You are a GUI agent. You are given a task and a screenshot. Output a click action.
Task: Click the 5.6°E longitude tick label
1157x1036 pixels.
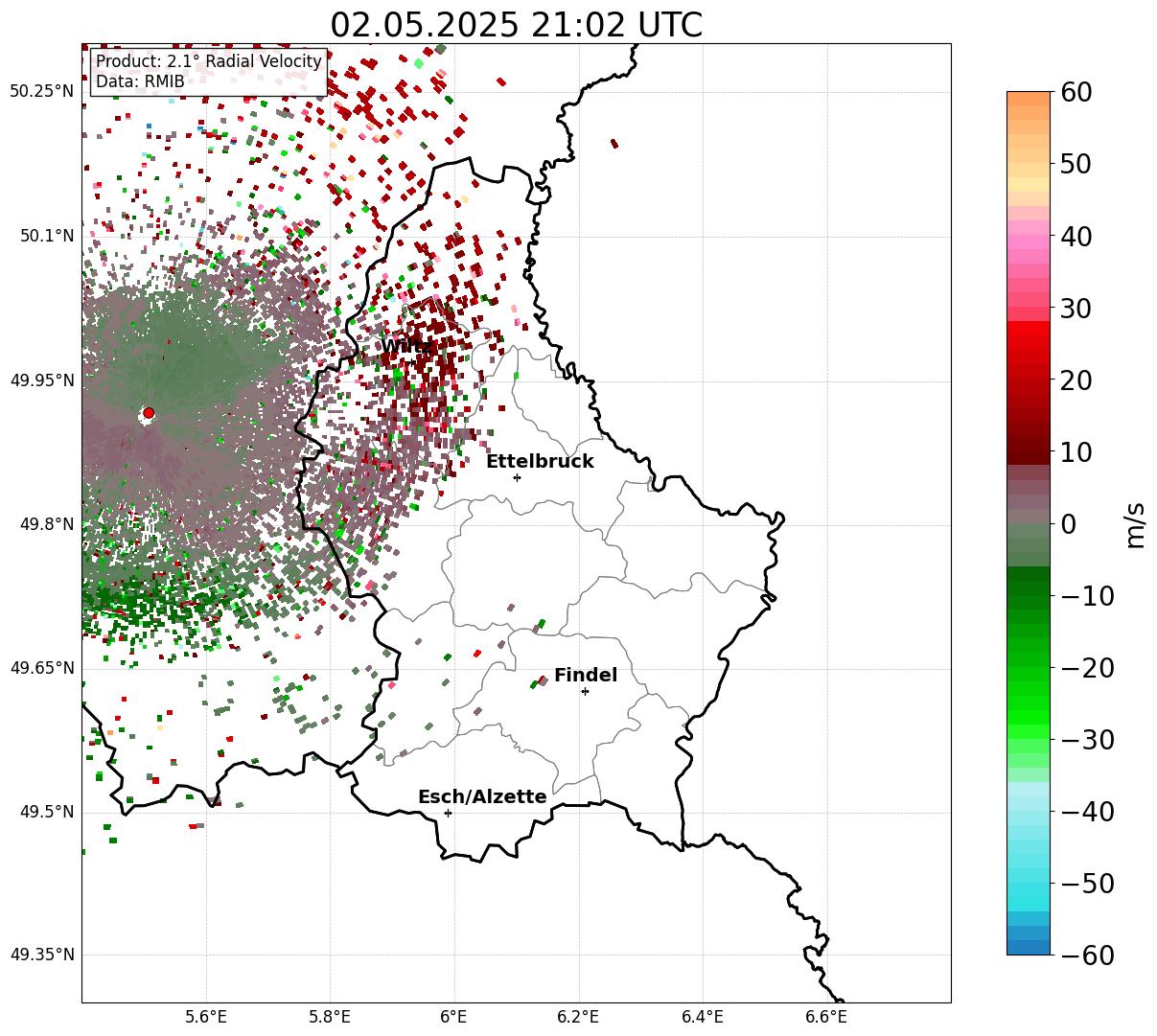206,1017
